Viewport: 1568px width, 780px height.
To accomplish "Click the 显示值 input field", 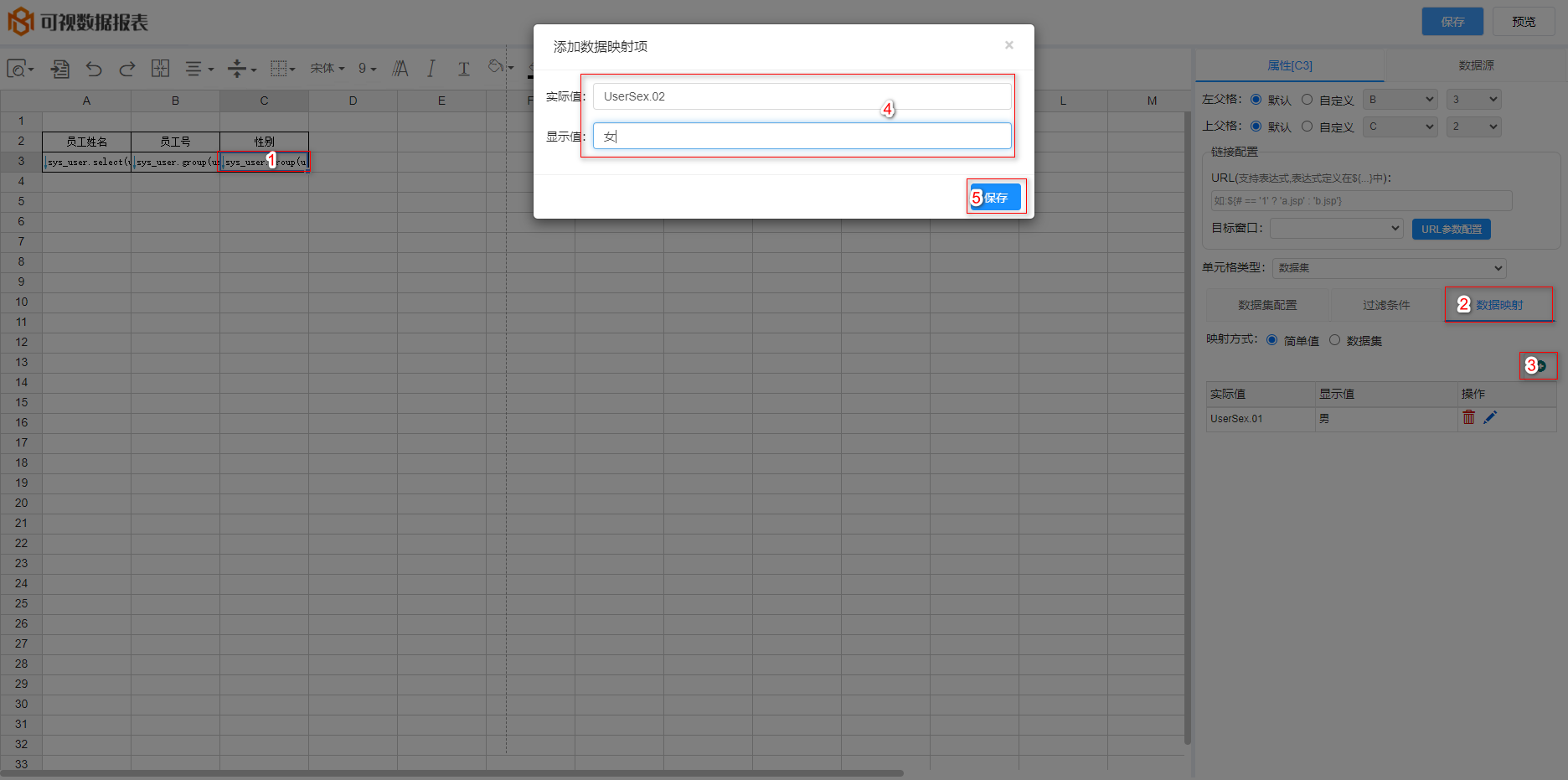I will coord(802,137).
